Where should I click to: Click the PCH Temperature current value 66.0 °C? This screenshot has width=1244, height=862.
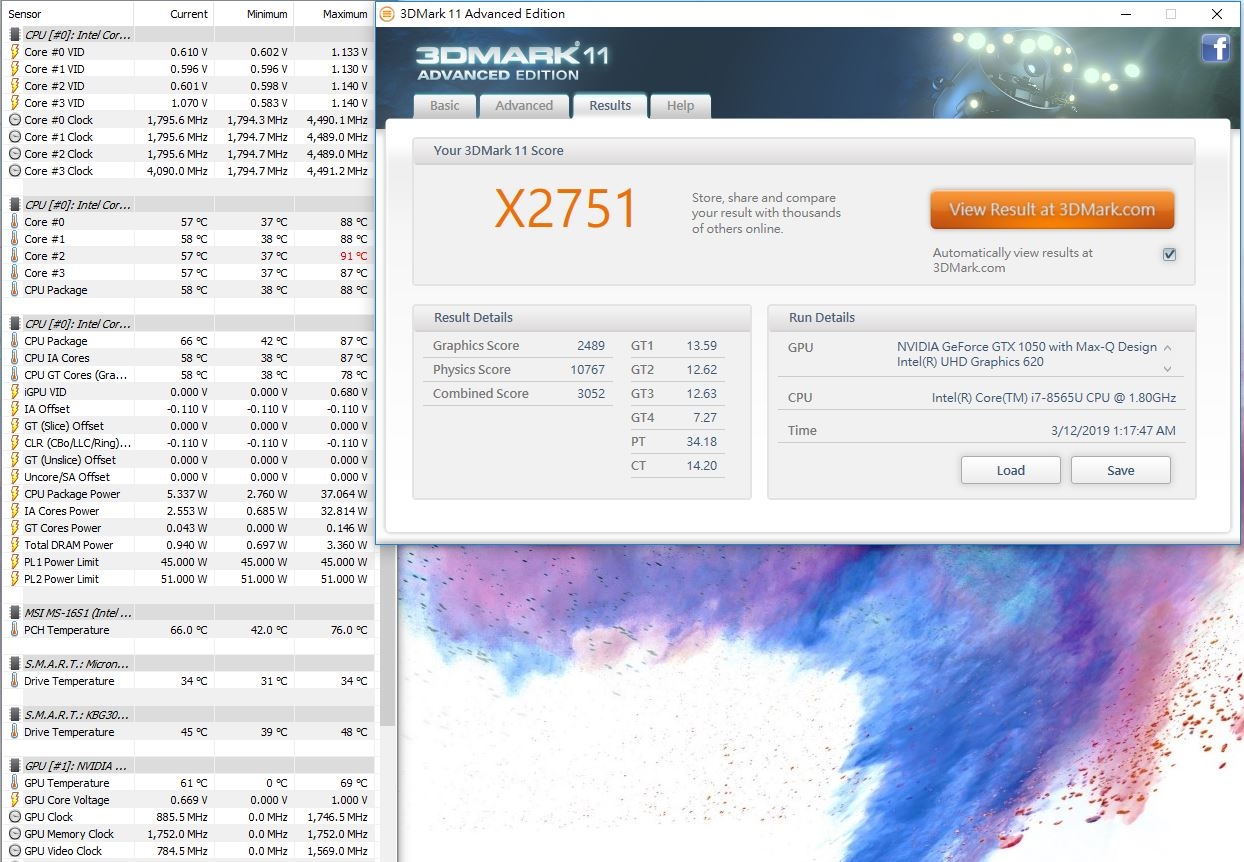coord(188,630)
